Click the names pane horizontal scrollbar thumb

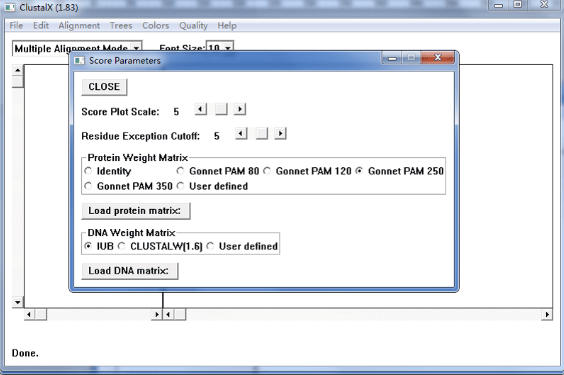click(x=41, y=315)
